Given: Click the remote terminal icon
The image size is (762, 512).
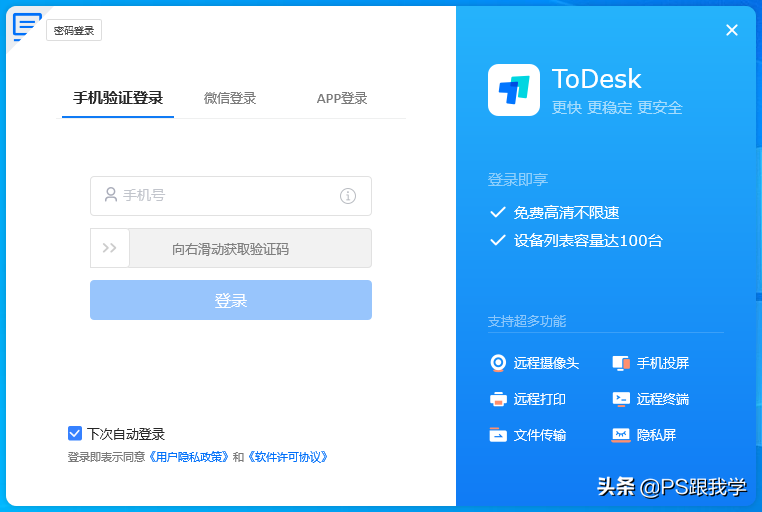Looking at the screenshot, I should (621, 399).
